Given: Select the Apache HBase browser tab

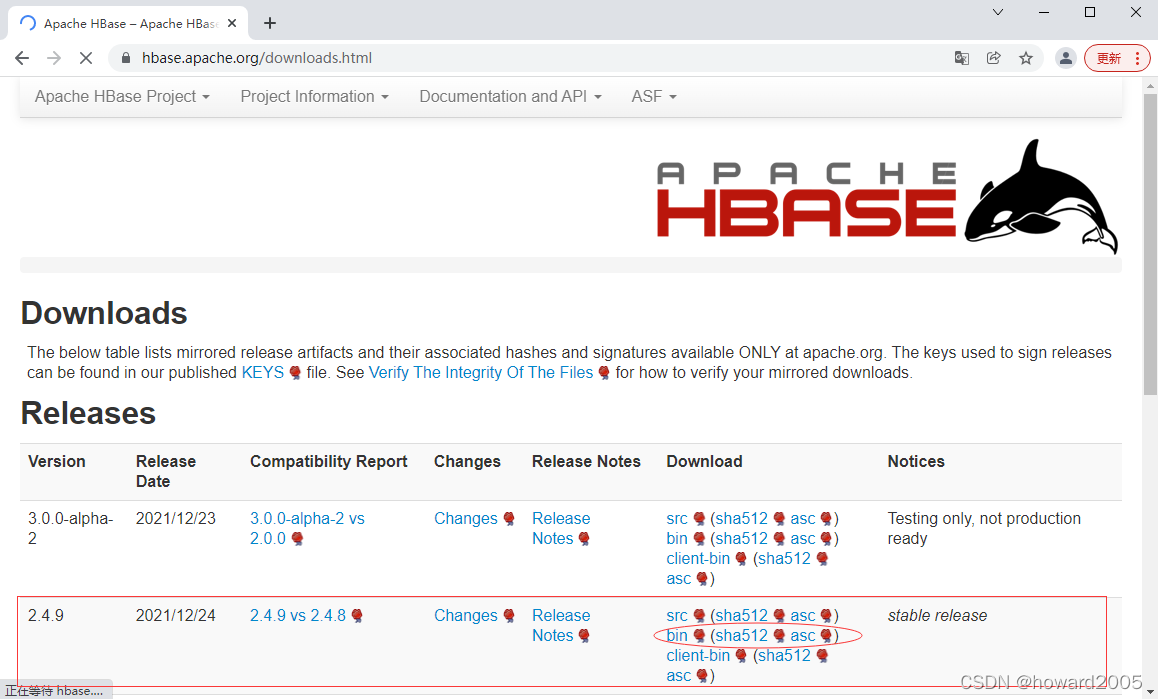Looking at the screenshot, I should coord(128,24).
